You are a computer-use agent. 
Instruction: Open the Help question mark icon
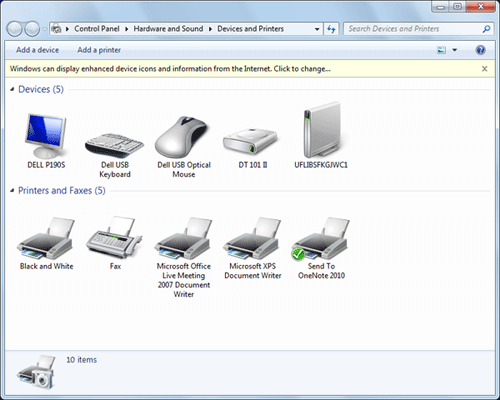coord(480,50)
